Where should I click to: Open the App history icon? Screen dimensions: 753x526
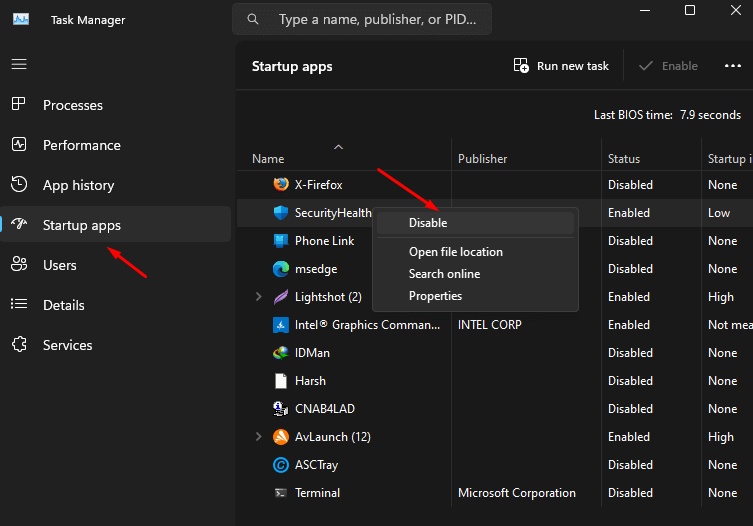point(18,185)
